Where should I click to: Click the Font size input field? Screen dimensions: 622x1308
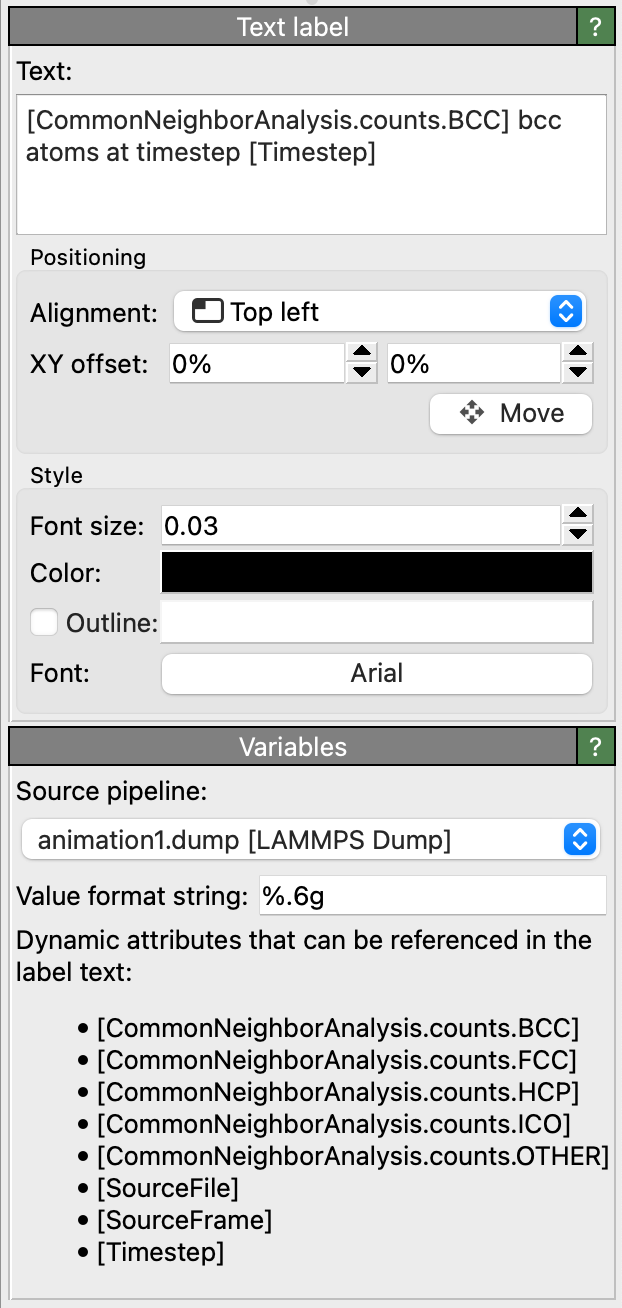coord(360,525)
